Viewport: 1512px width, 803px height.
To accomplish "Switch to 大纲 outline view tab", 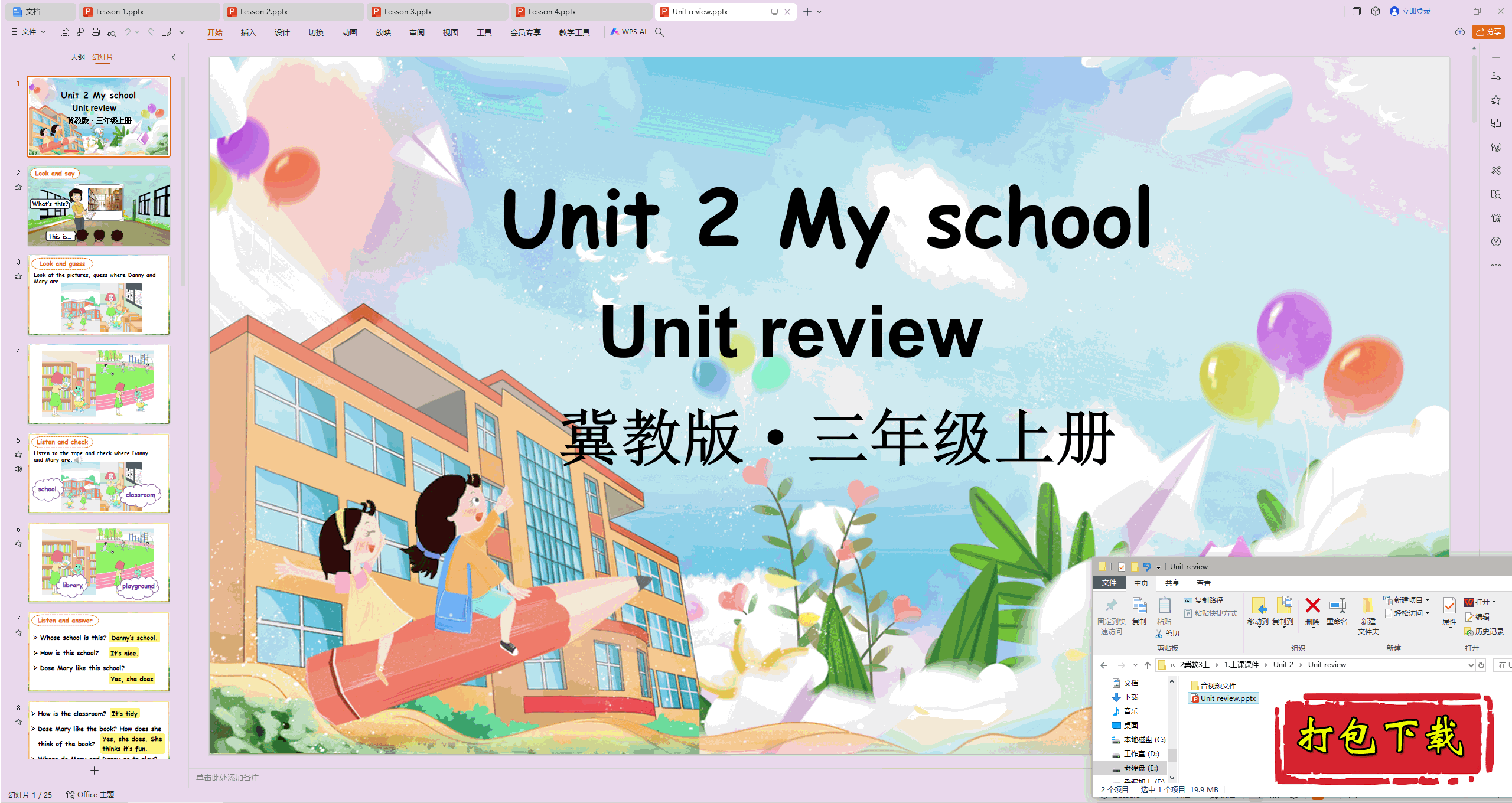I will point(77,57).
